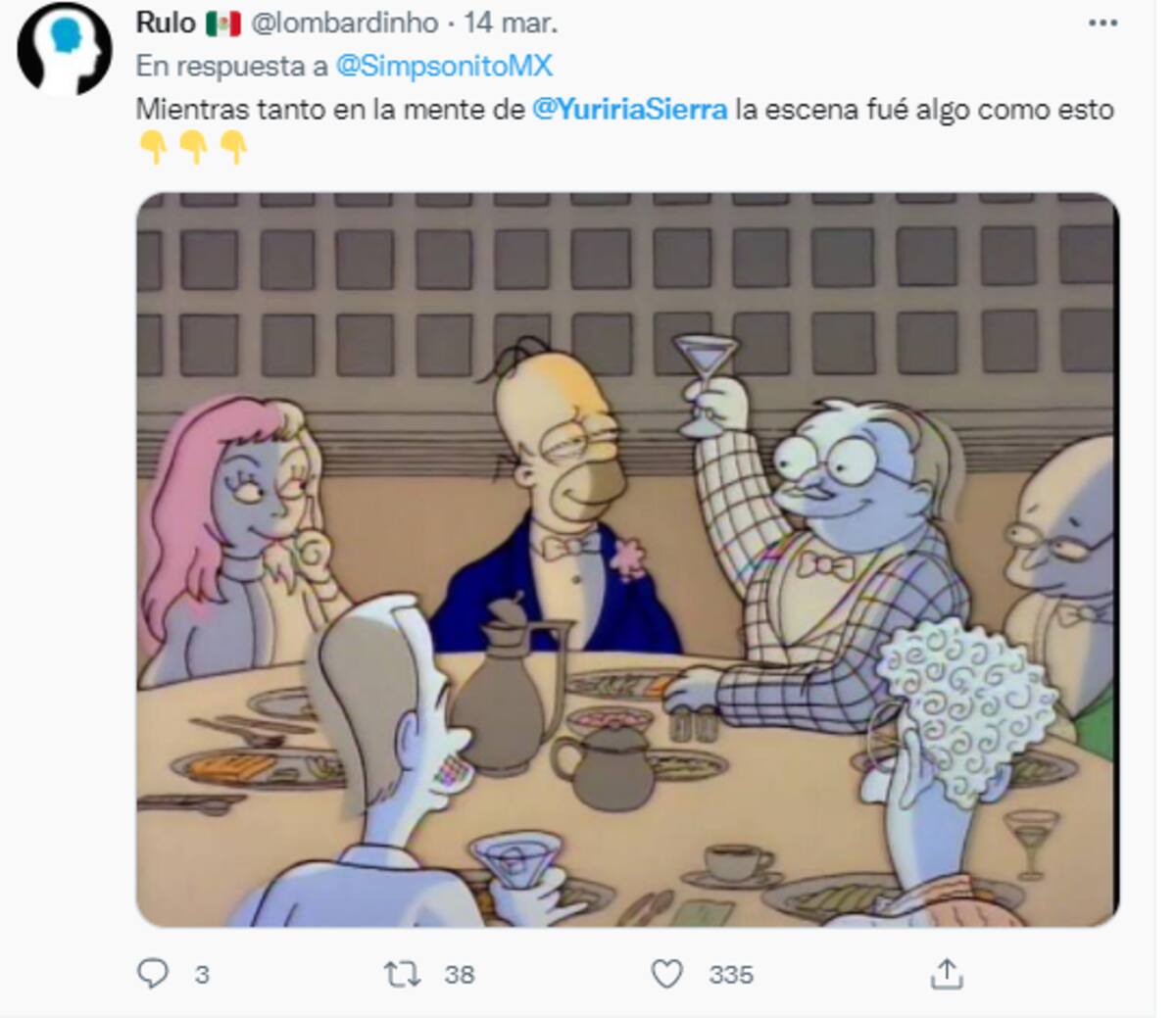Viewport: 1176px width, 1018px height.
Task: Click the Mexico flag emoji beside Rulo
Action: (x=223, y=24)
